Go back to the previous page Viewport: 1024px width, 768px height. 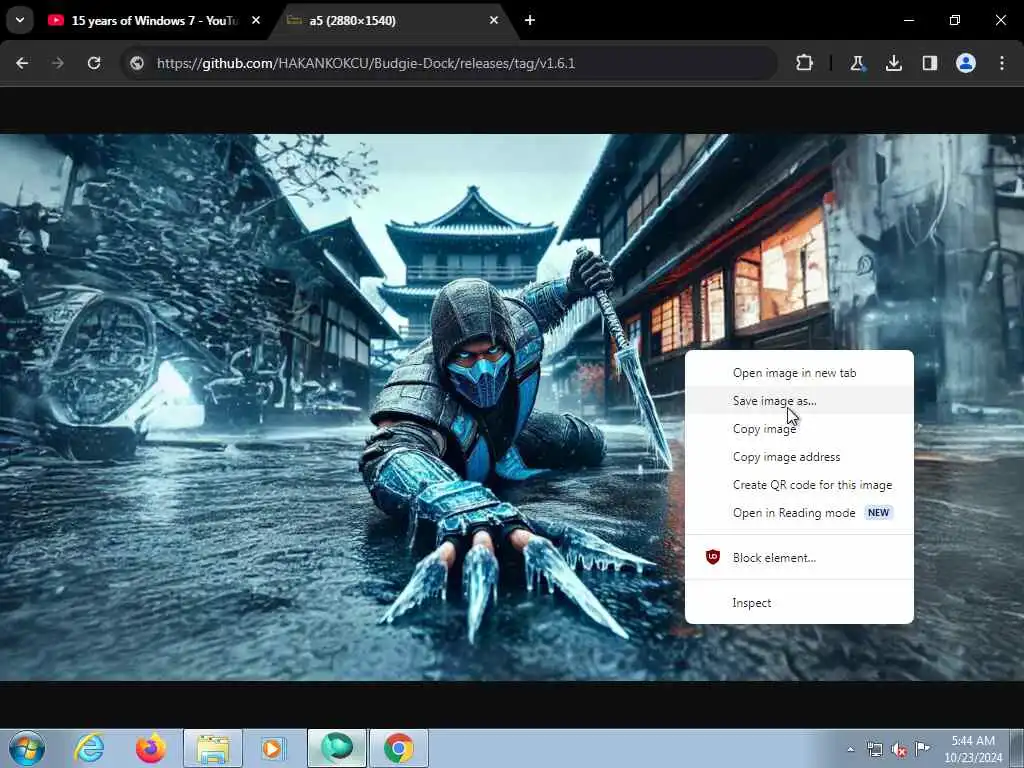pos(22,63)
